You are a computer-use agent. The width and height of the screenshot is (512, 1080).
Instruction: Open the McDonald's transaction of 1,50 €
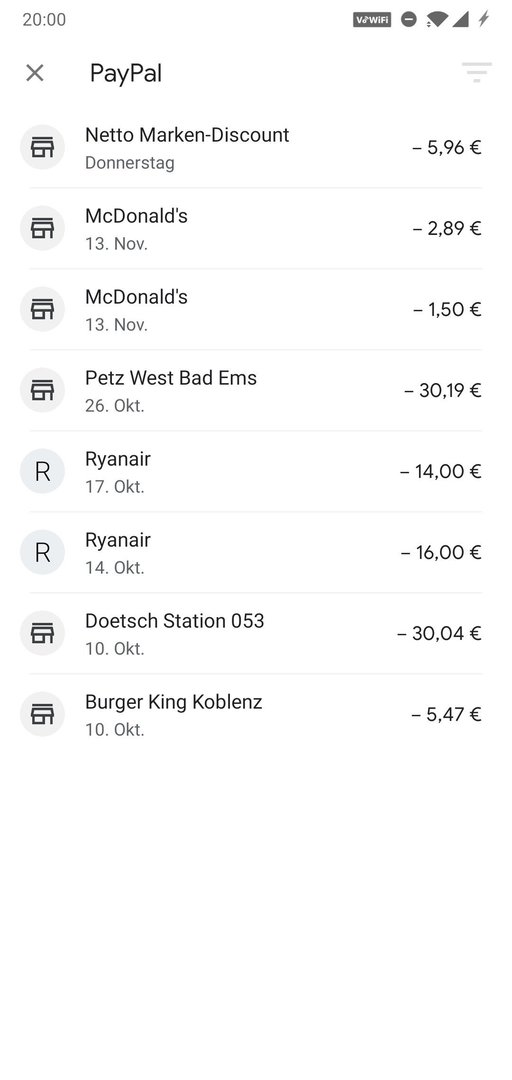pyautogui.click(x=256, y=309)
